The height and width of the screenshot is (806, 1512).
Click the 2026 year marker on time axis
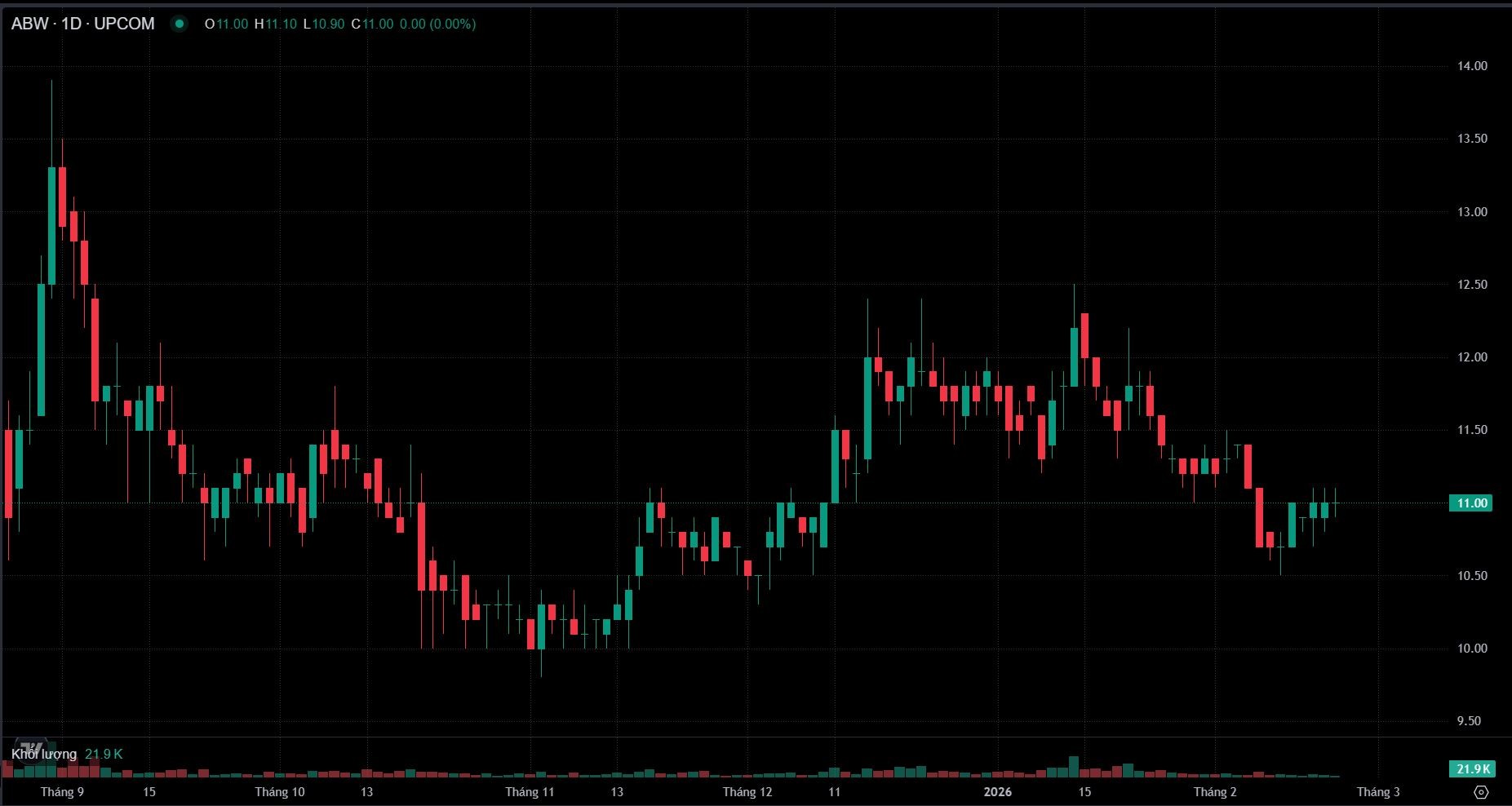[x=997, y=792]
